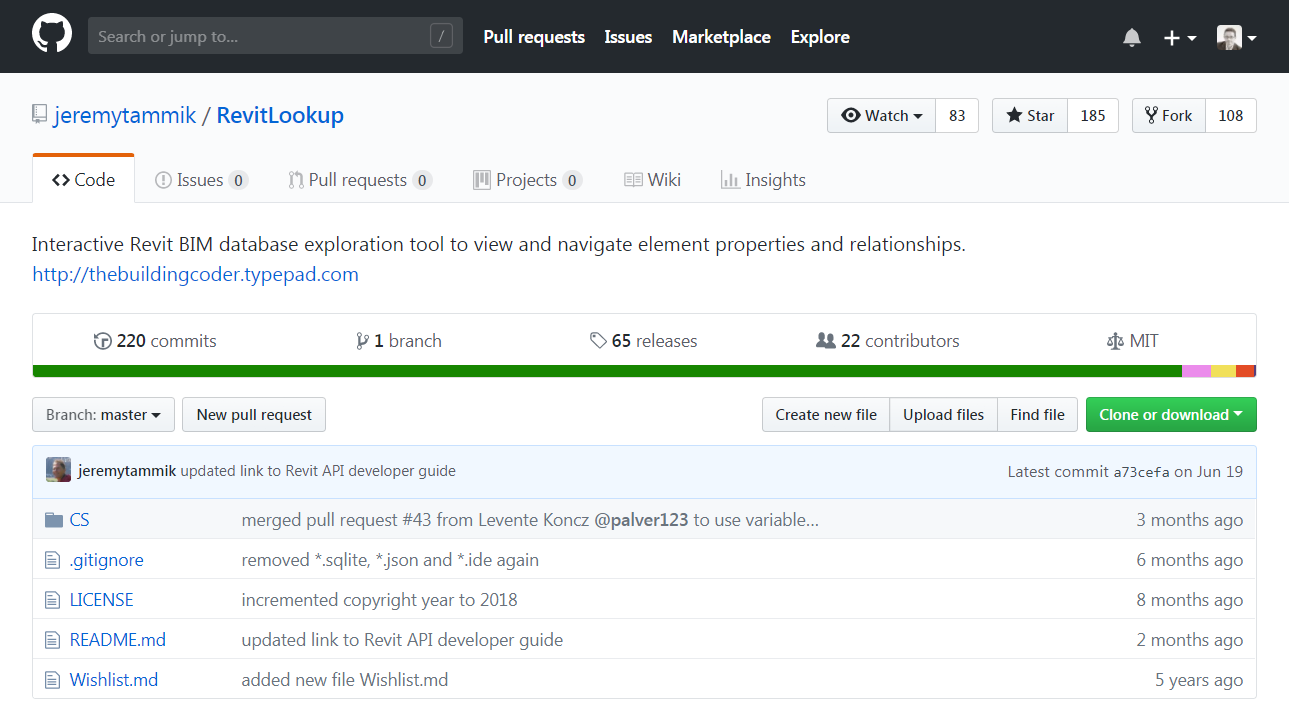Viewport: 1289px width, 703px height.
Task: Open the 65 releases link
Action: [644, 341]
